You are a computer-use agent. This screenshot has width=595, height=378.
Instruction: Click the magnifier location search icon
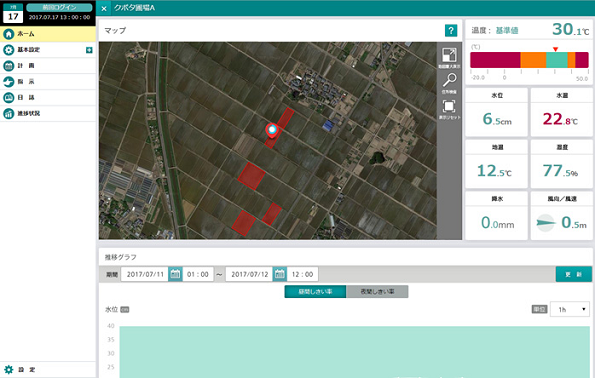(x=449, y=83)
